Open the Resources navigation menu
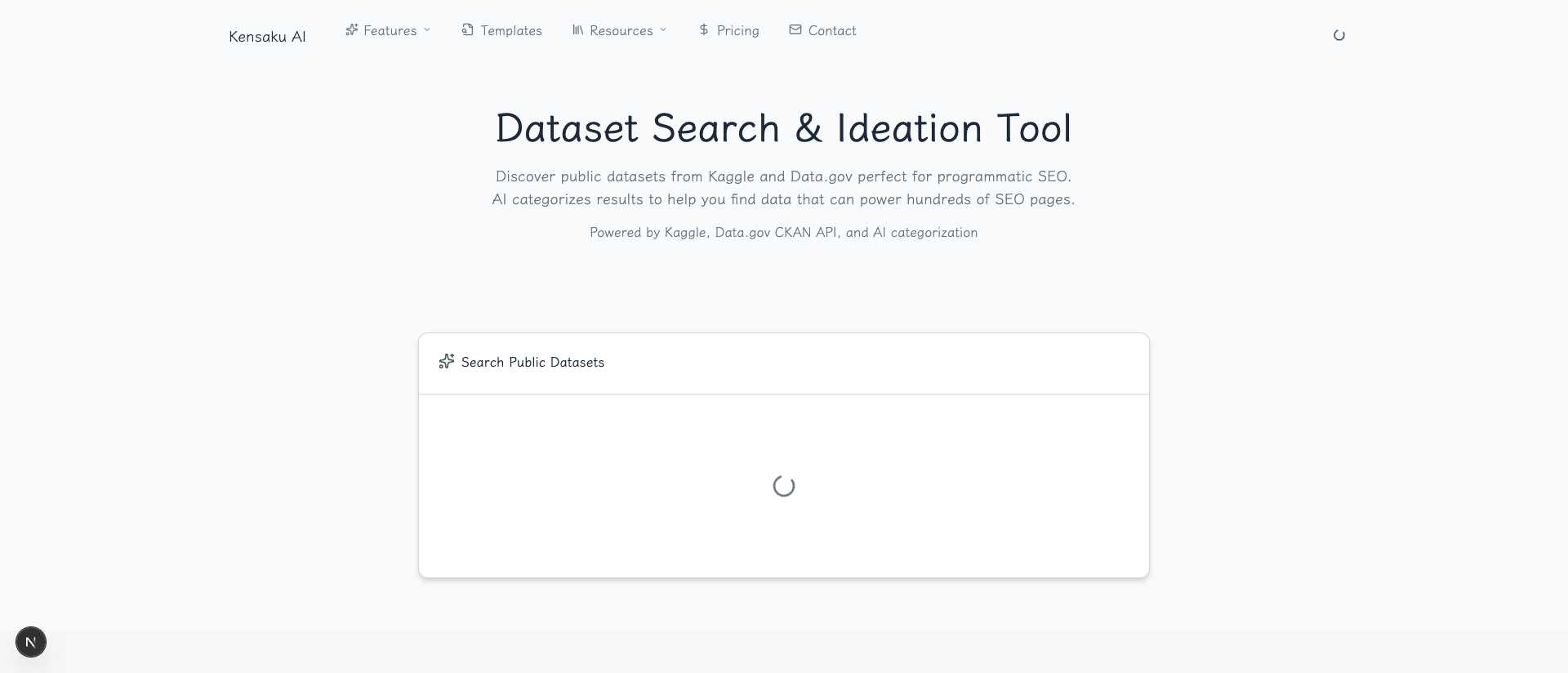The height and width of the screenshot is (673, 1568). (x=621, y=31)
